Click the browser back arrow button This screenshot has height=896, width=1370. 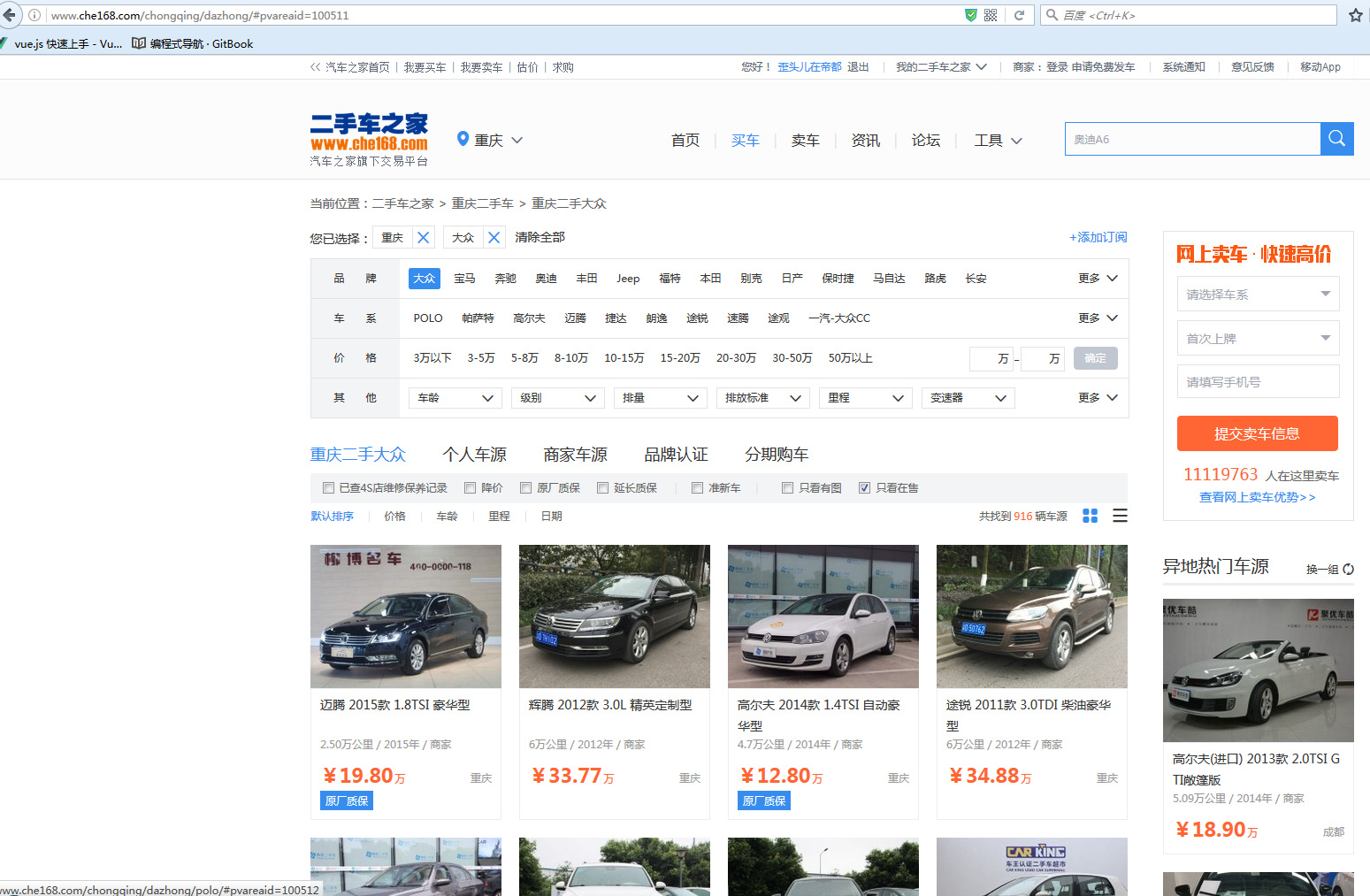[10, 15]
